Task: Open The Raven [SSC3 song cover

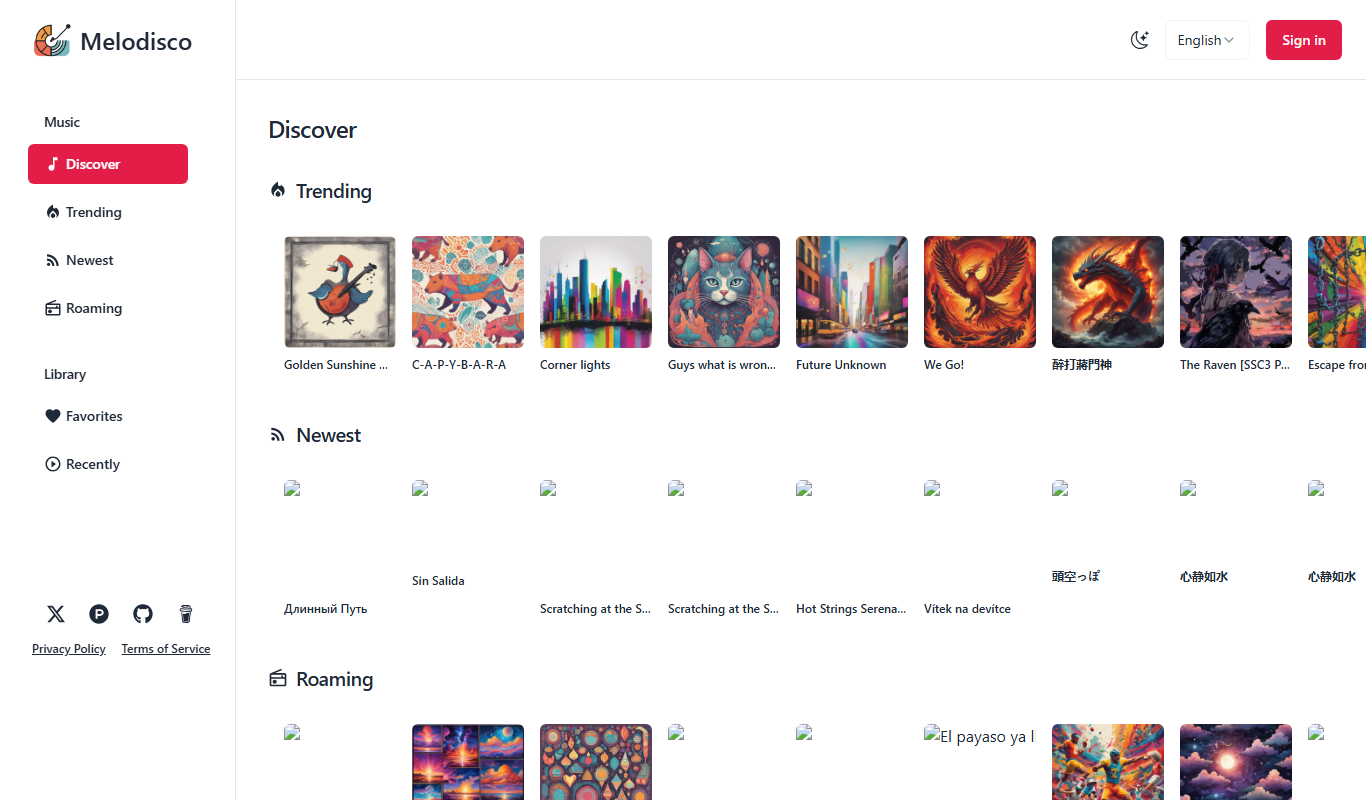Action: tap(1236, 292)
